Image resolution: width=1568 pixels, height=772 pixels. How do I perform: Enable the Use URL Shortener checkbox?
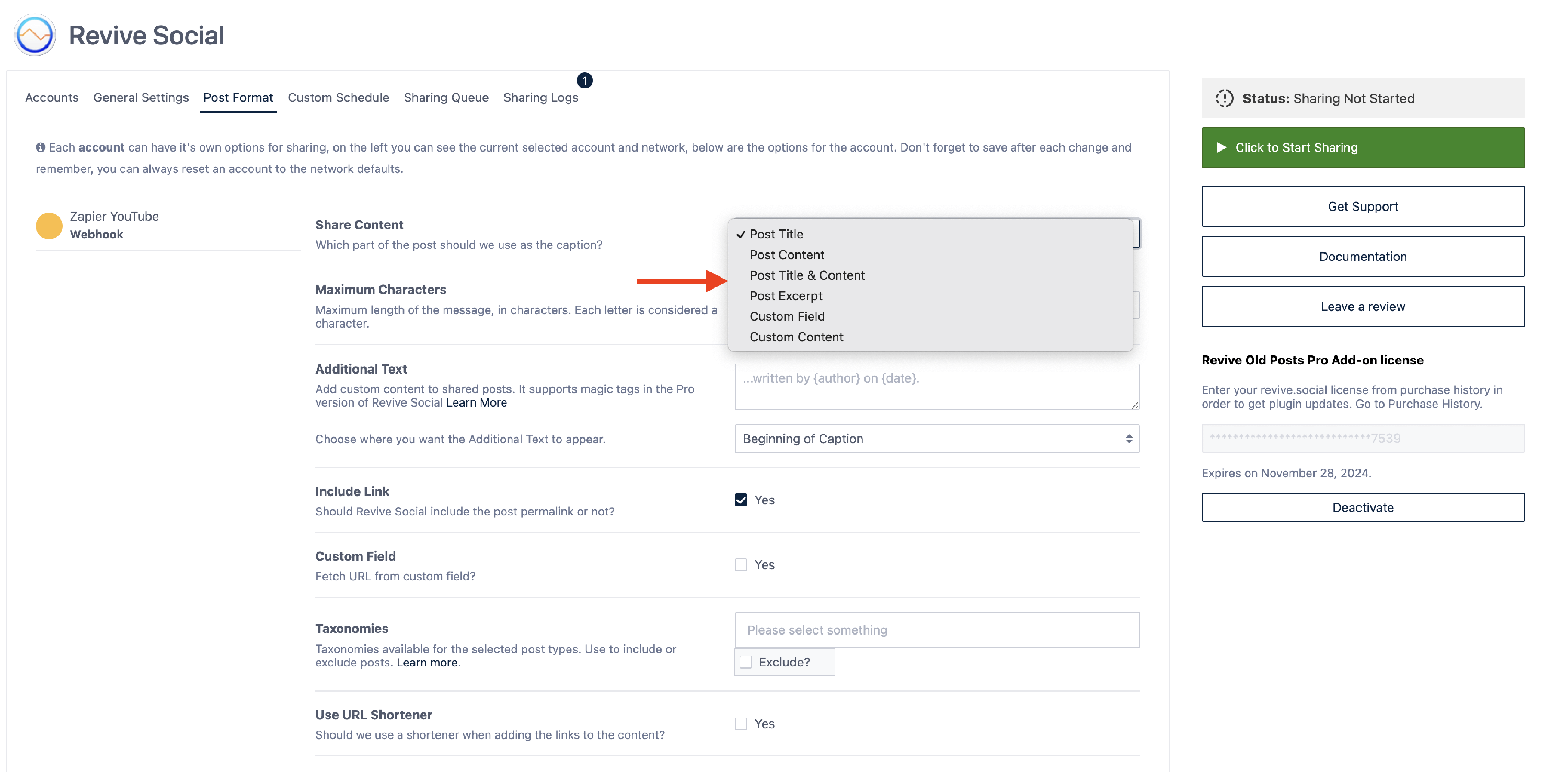point(740,723)
